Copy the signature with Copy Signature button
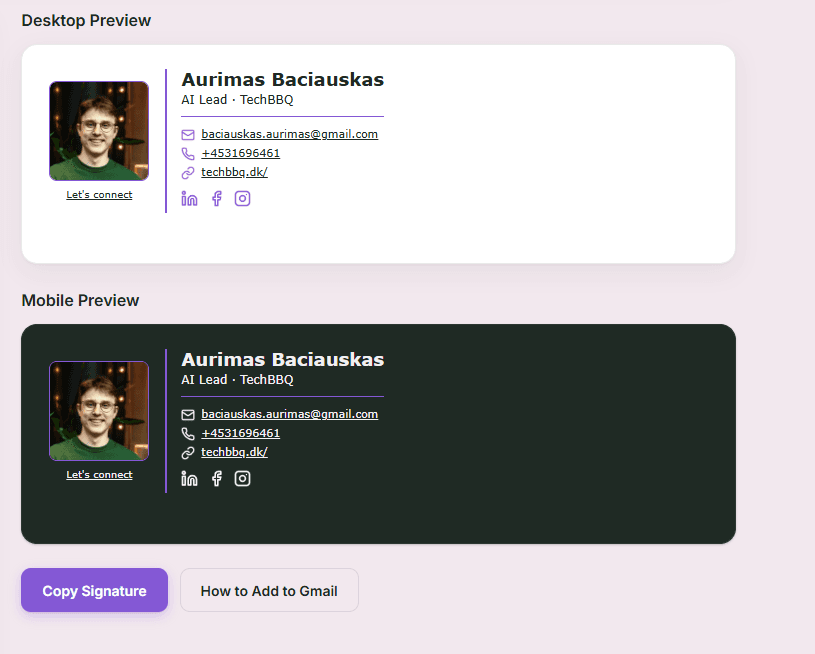This screenshot has width=815, height=654. 95,590
